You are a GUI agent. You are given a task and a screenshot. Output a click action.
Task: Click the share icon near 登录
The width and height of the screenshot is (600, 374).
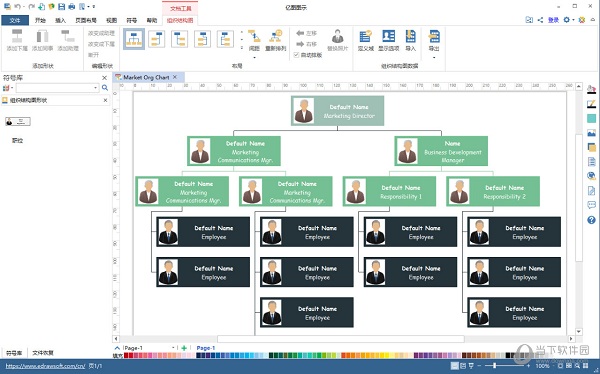pyautogui.click(x=540, y=20)
